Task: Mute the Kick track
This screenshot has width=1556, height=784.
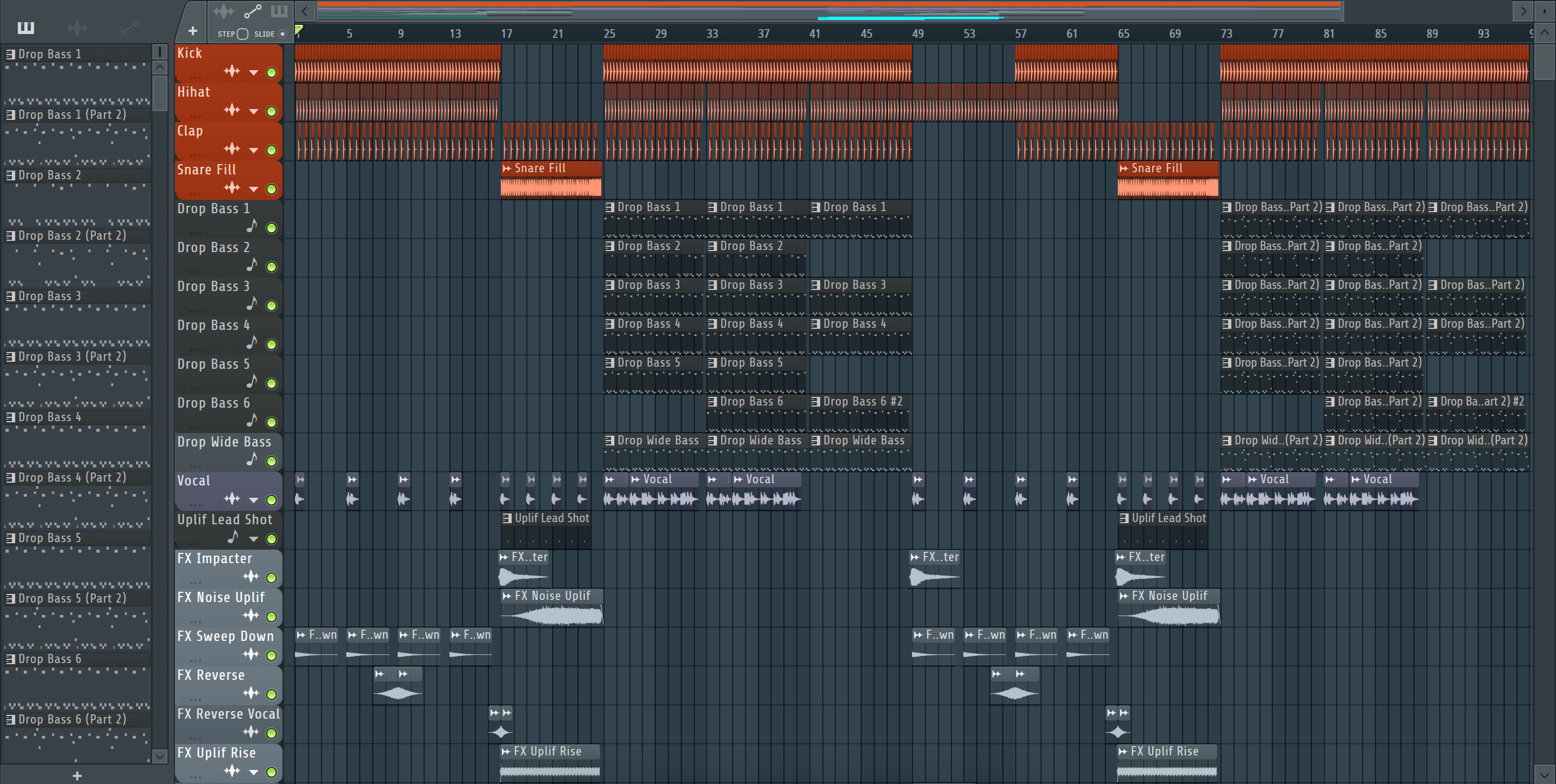Action: pyautogui.click(x=272, y=72)
